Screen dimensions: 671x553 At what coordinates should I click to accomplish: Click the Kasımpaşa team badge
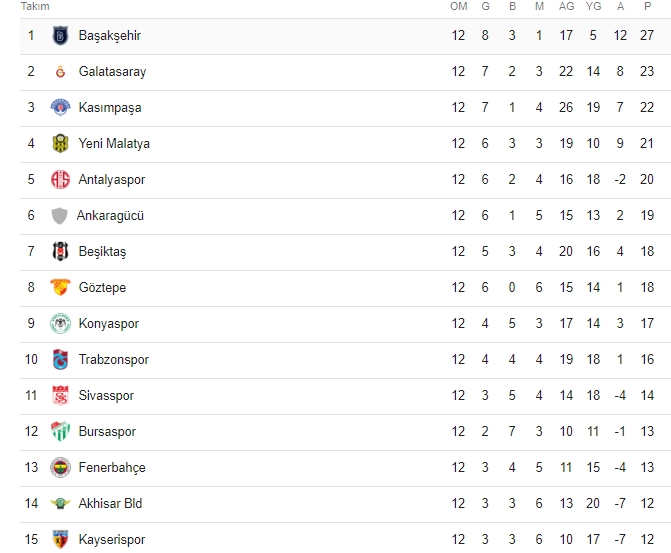coord(60,108)
